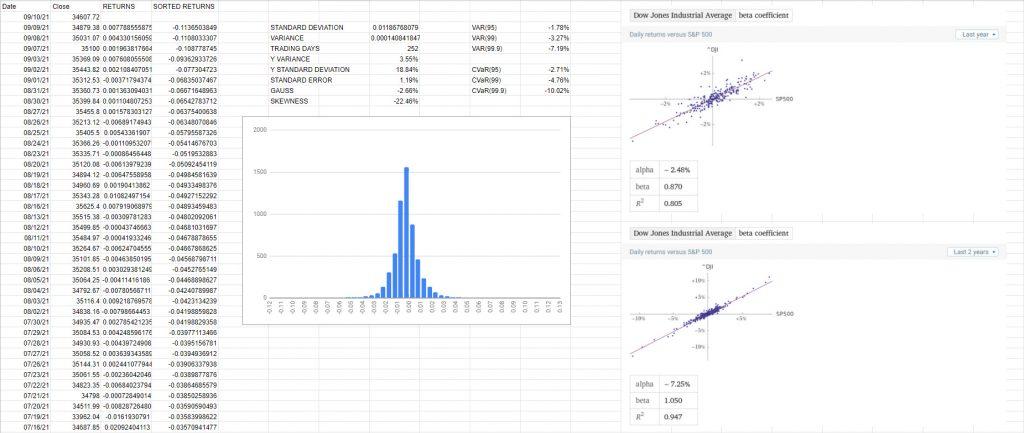Open the "Last 2 years" period dropdown

pos(974,251)
